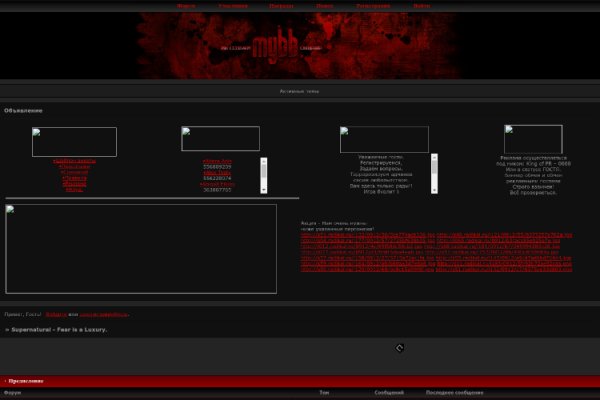Open the Активные темы link
Viewport: 600px width, 400px height.
(298, 91)
